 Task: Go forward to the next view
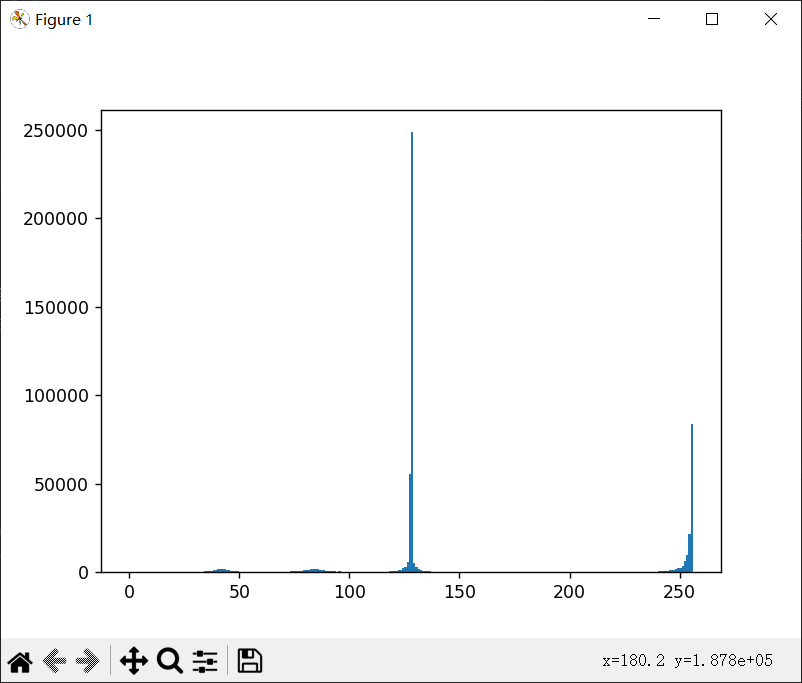(x=87, y=661)
